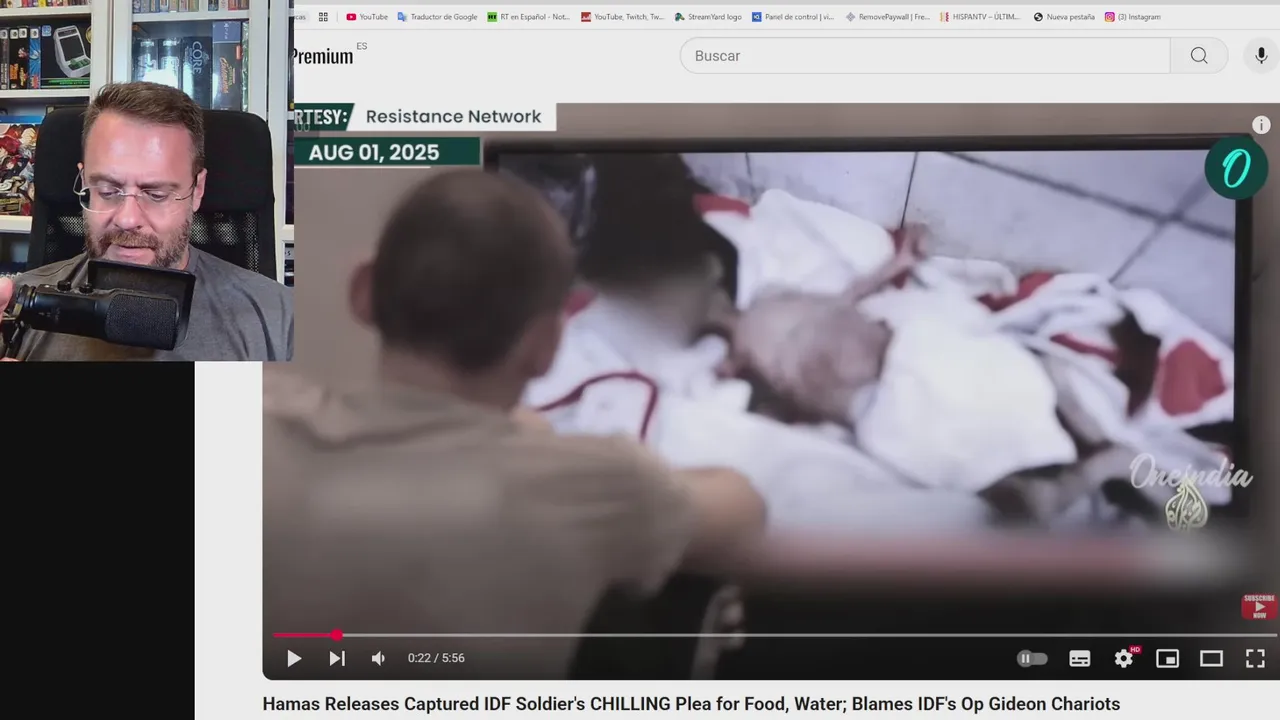The image size is (1280, 720).
Task: Click the 0:22 / 5:56 time display
Action: [x=436, y=658]
